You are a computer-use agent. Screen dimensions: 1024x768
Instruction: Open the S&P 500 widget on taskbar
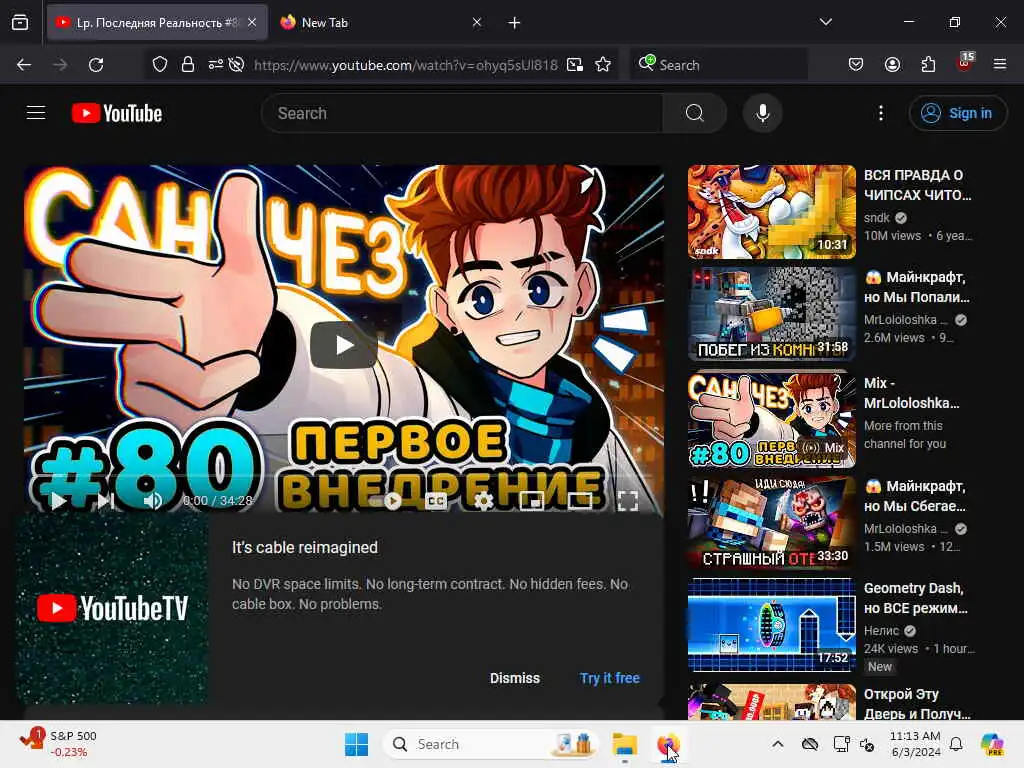point(59,744)
